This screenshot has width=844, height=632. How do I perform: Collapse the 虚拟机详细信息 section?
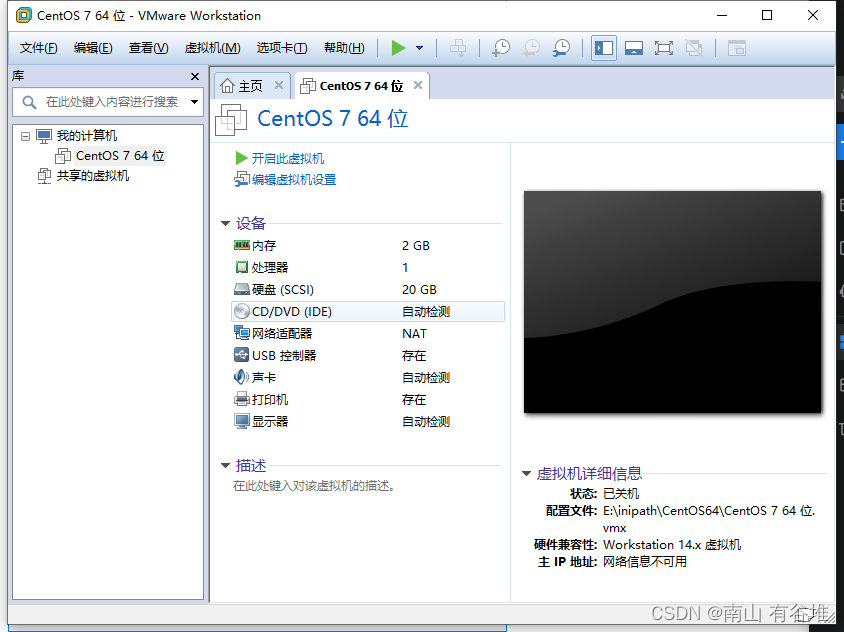point(526,474)
